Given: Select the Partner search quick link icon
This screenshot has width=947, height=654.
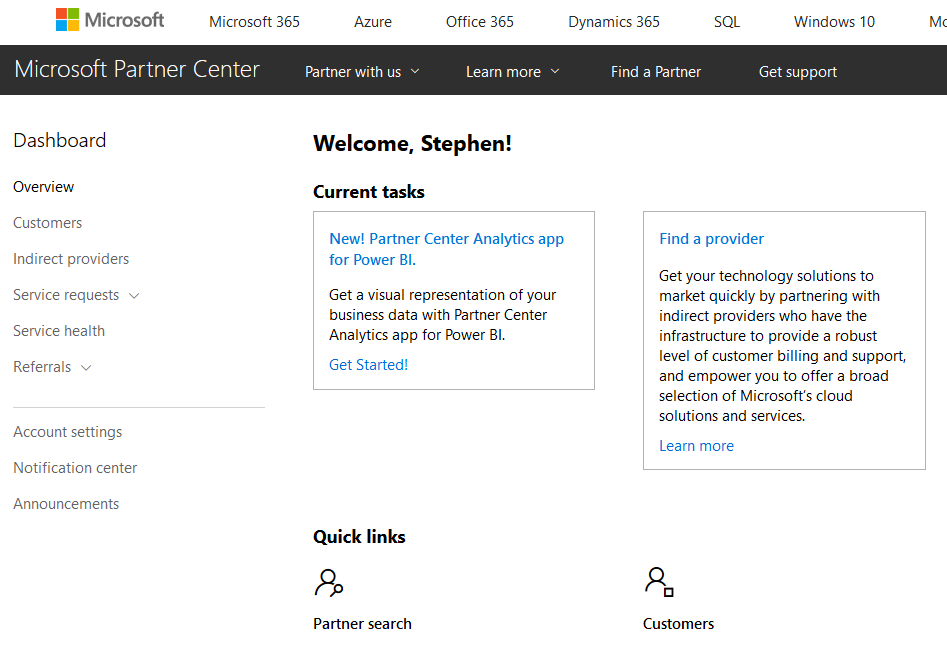Looking at the screenshot, I should coord(329,582).
